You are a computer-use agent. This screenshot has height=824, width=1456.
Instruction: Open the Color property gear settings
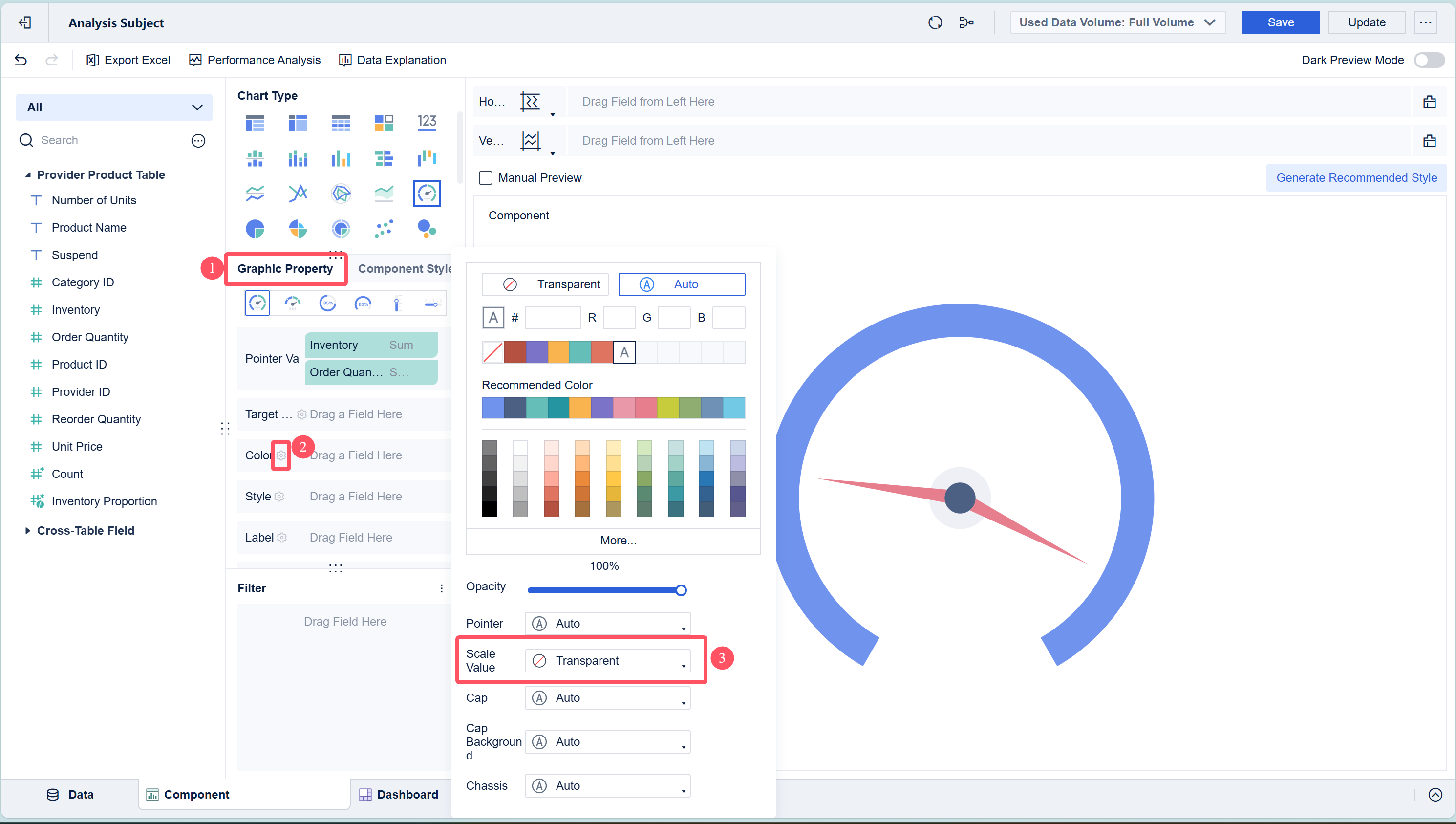281,455
